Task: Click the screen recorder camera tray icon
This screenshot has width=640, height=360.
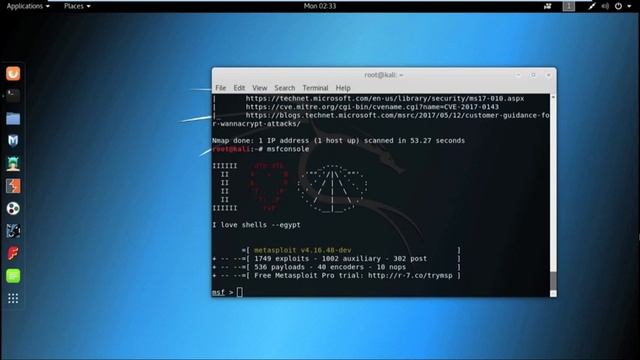Action: [x=547, y=6]
